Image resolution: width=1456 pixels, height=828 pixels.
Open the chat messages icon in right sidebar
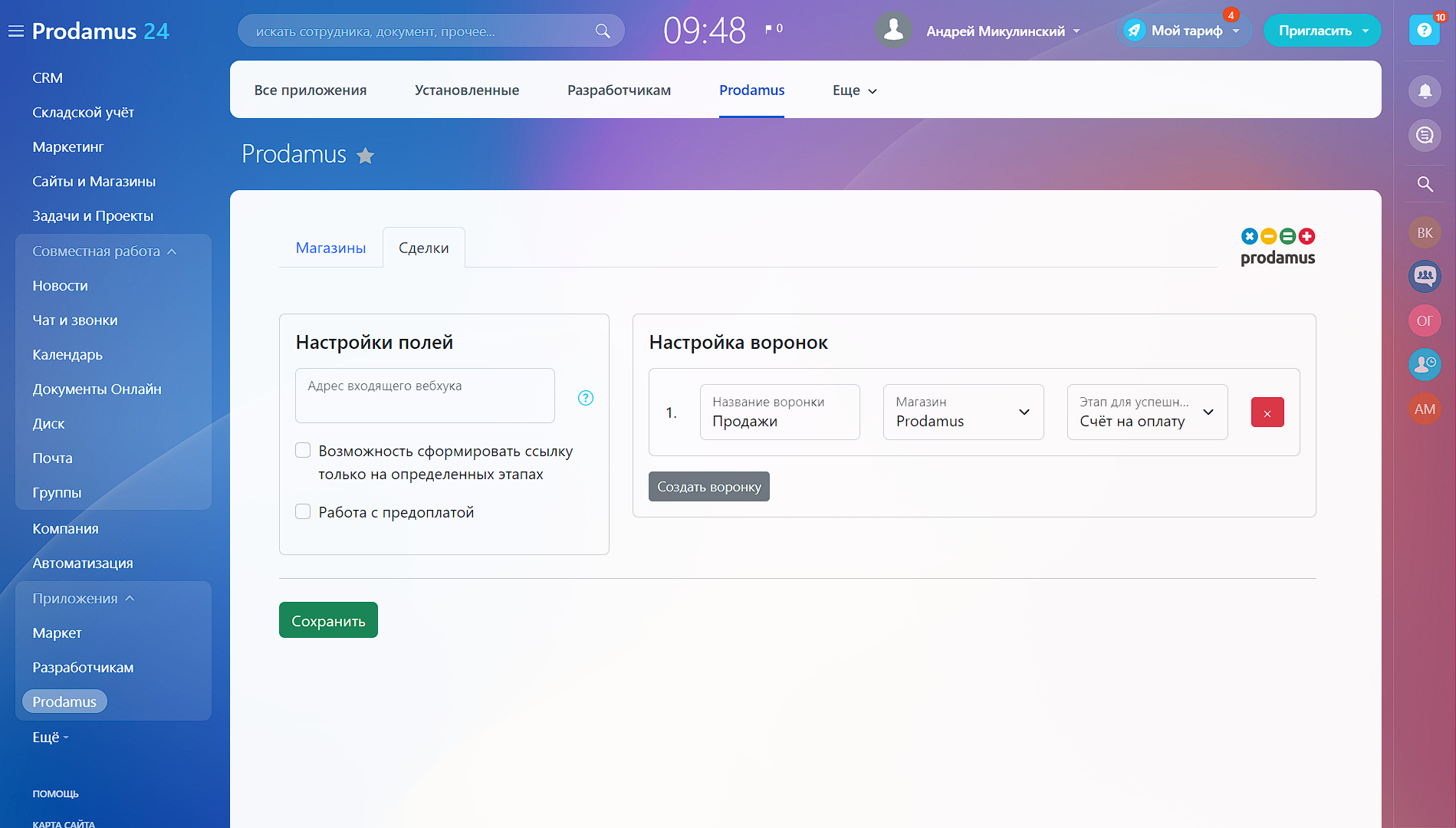point(1425,136)
